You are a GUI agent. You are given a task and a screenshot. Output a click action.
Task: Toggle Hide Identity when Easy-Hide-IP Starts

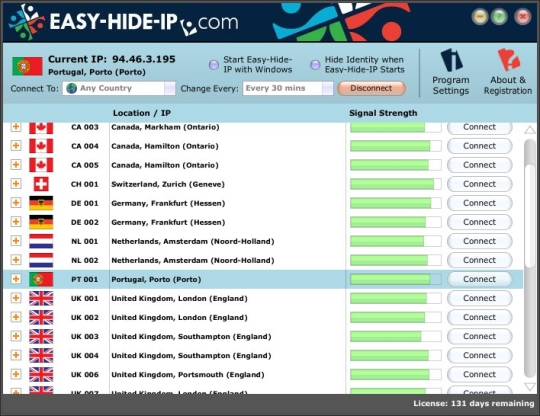coord(315,65)
